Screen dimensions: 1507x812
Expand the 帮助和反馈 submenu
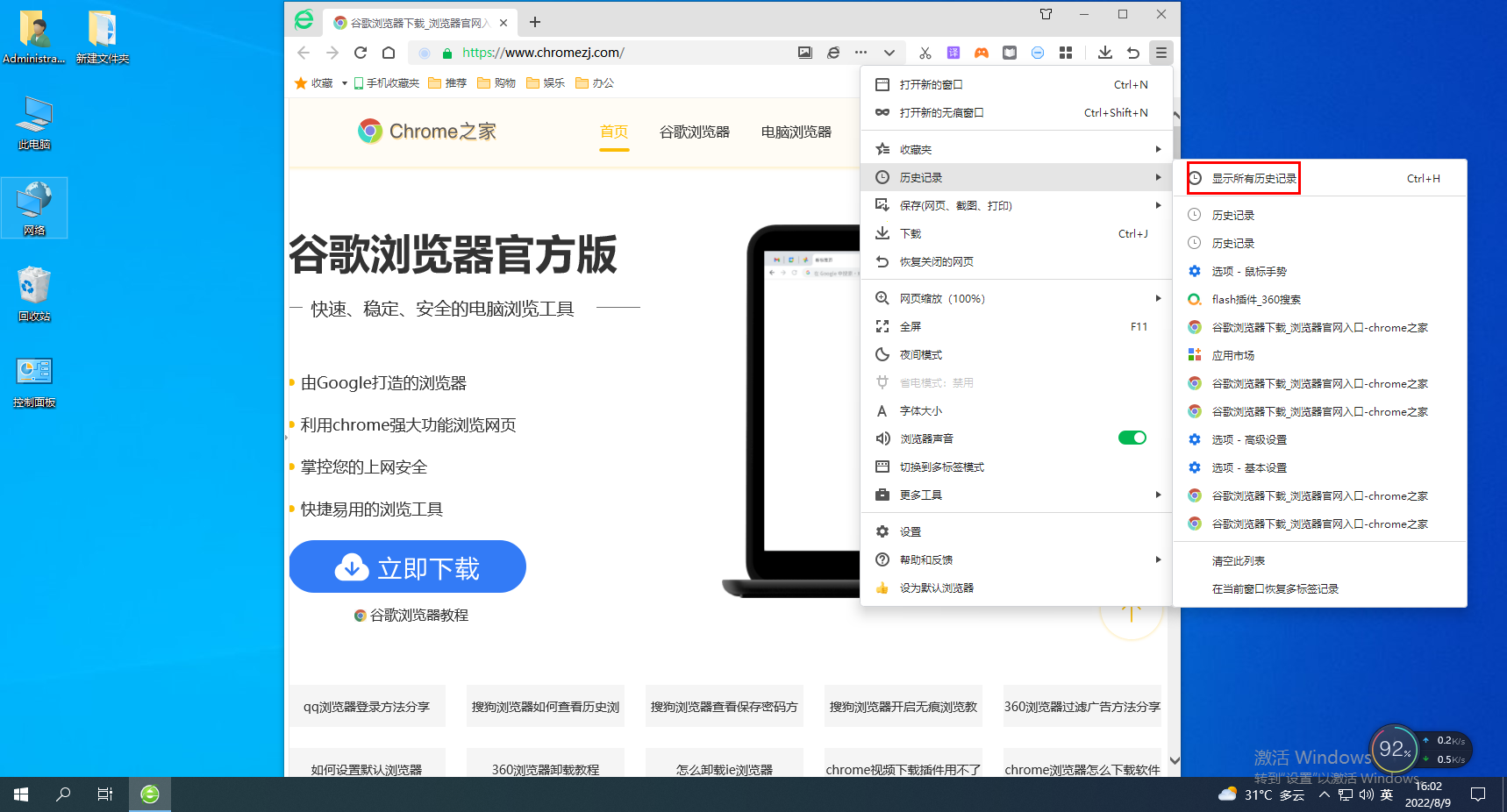point(1017,560)
